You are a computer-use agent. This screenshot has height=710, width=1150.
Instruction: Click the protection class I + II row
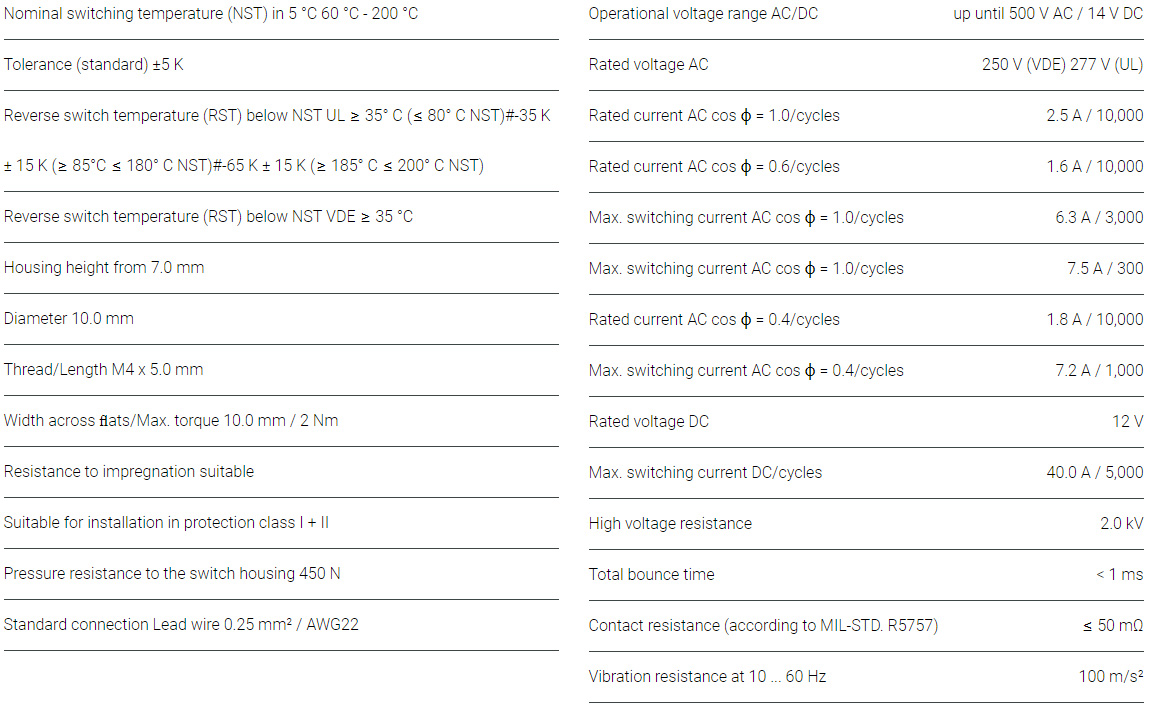(x=166, y=523)
